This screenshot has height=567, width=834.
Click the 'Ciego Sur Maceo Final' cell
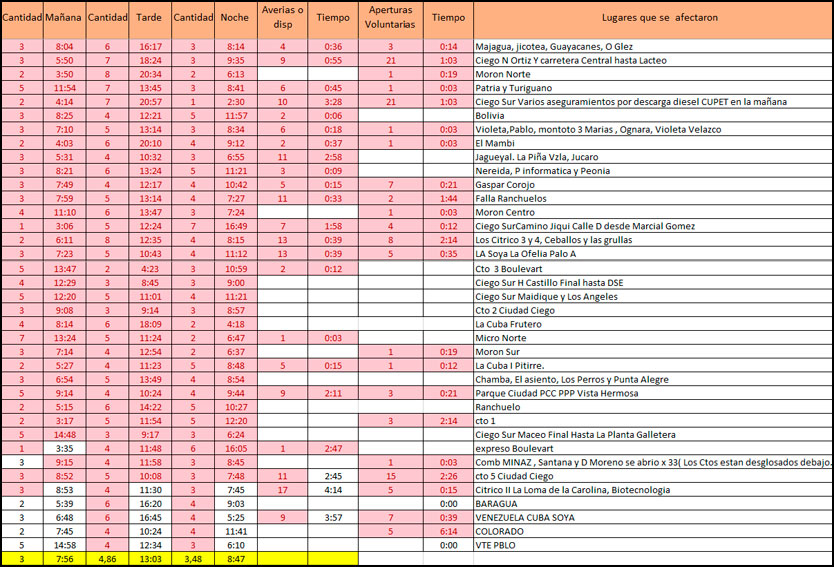coord(653,435)
